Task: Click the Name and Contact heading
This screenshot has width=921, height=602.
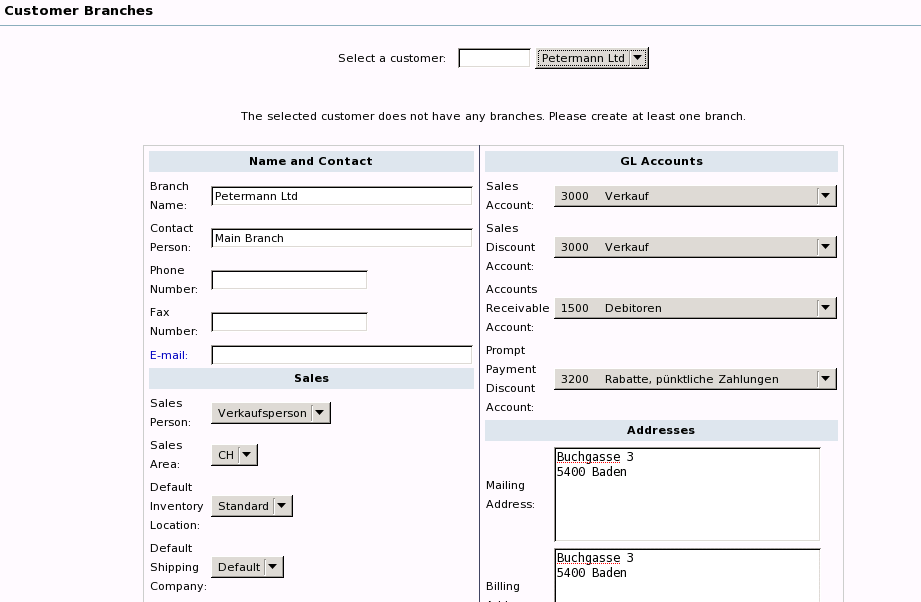Action: [311, 161]
